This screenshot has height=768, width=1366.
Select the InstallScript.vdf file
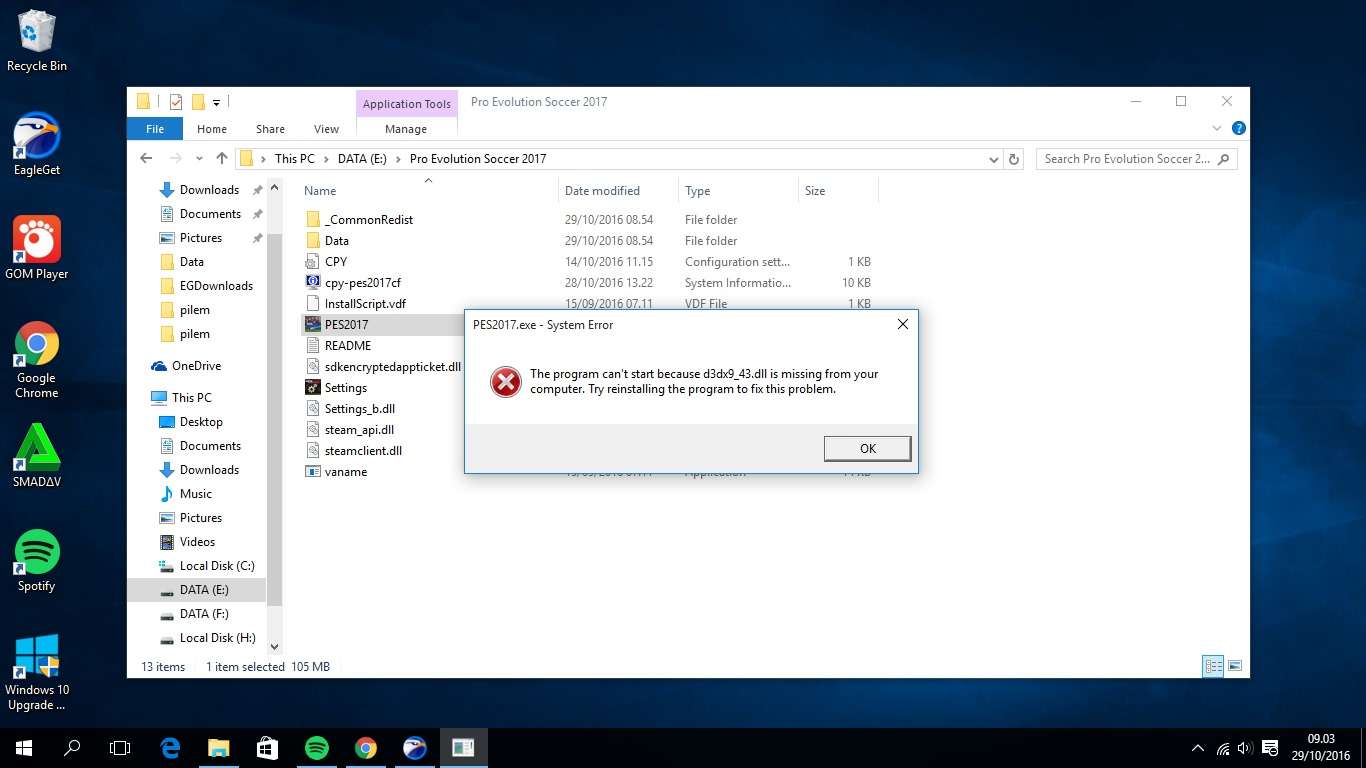point(365,304)
